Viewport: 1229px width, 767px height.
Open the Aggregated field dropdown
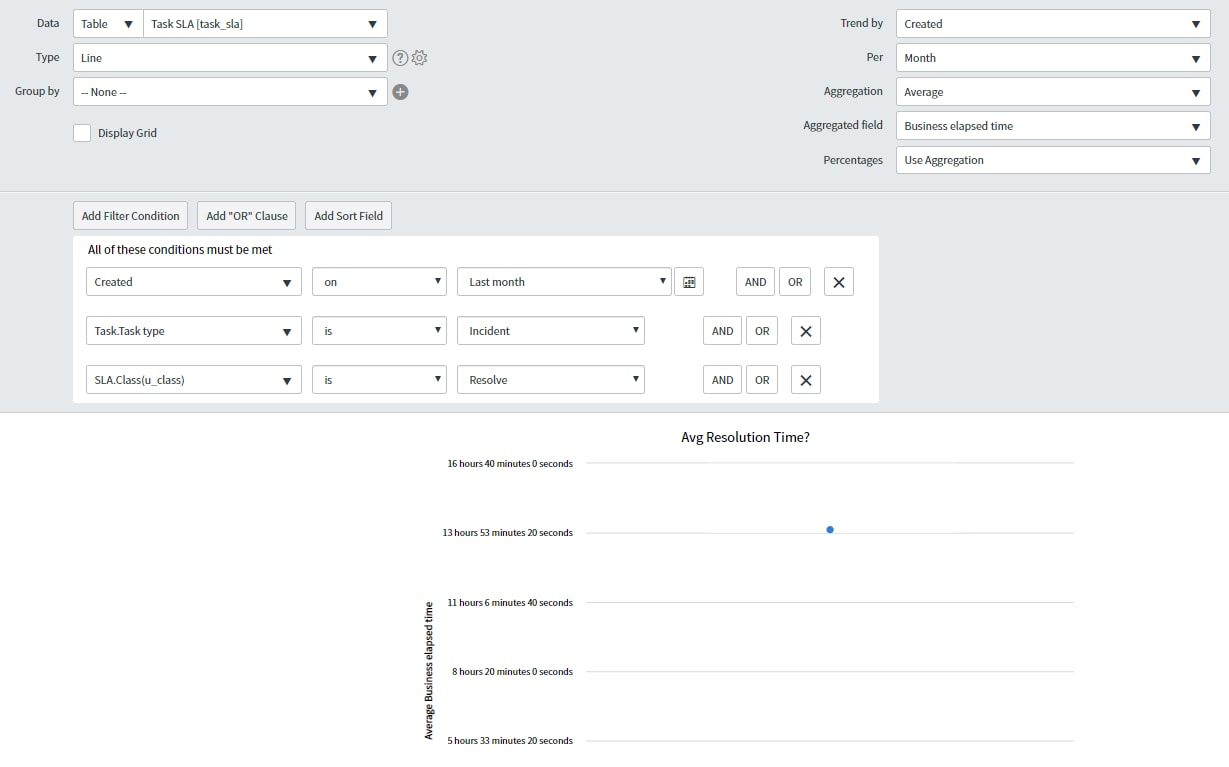point(1053,126)
